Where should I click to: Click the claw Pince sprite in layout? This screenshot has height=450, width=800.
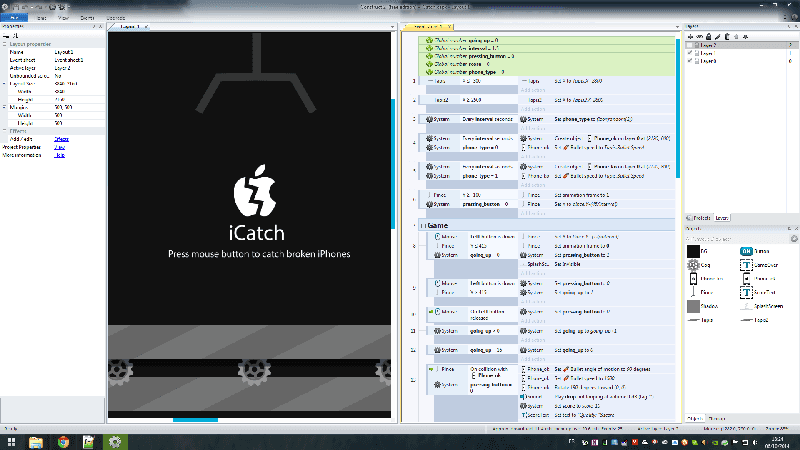[x=256, y=73]
